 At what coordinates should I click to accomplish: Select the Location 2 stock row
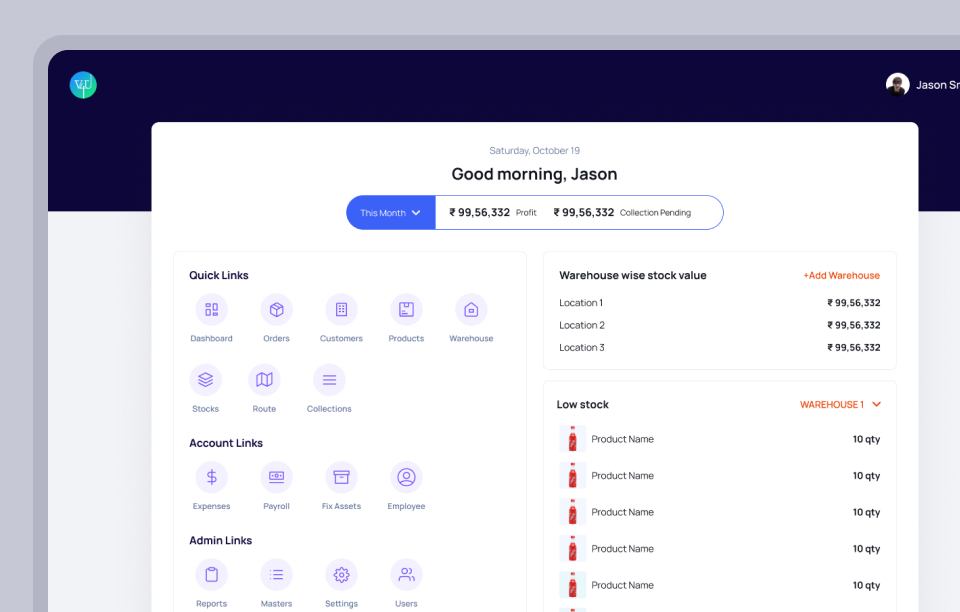(719, 325)
